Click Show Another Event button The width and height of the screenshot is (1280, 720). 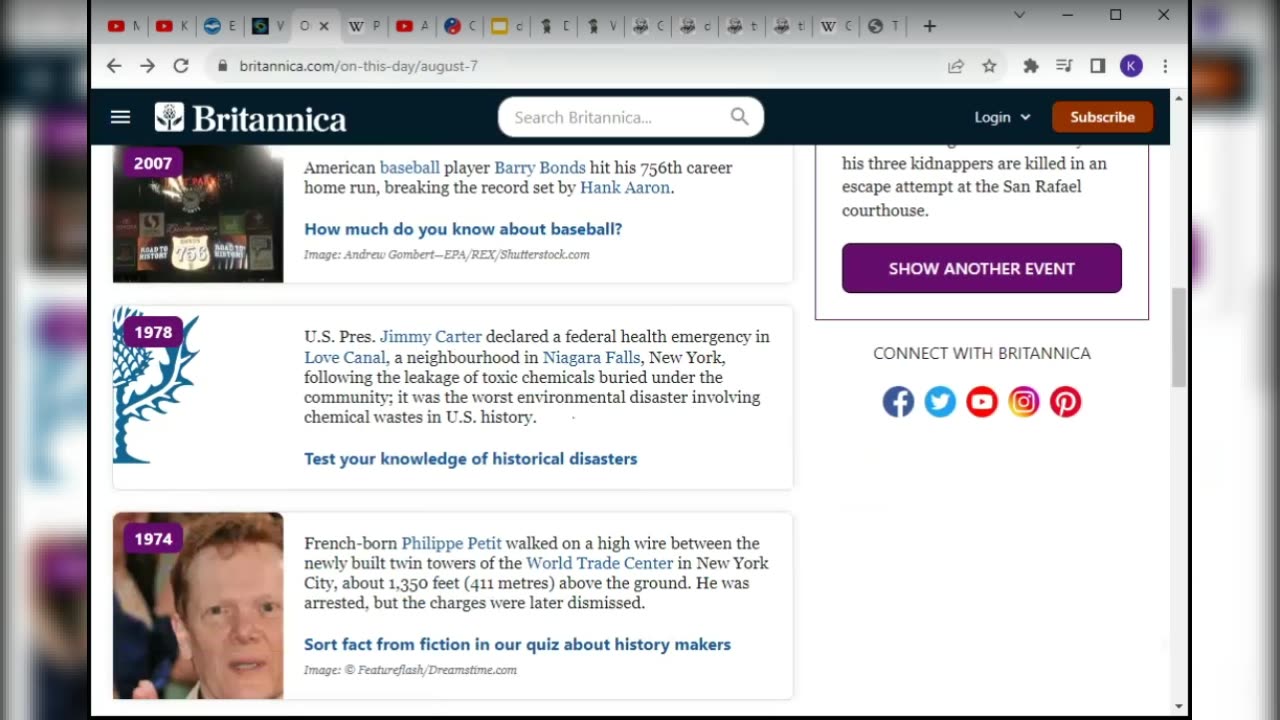981,268
